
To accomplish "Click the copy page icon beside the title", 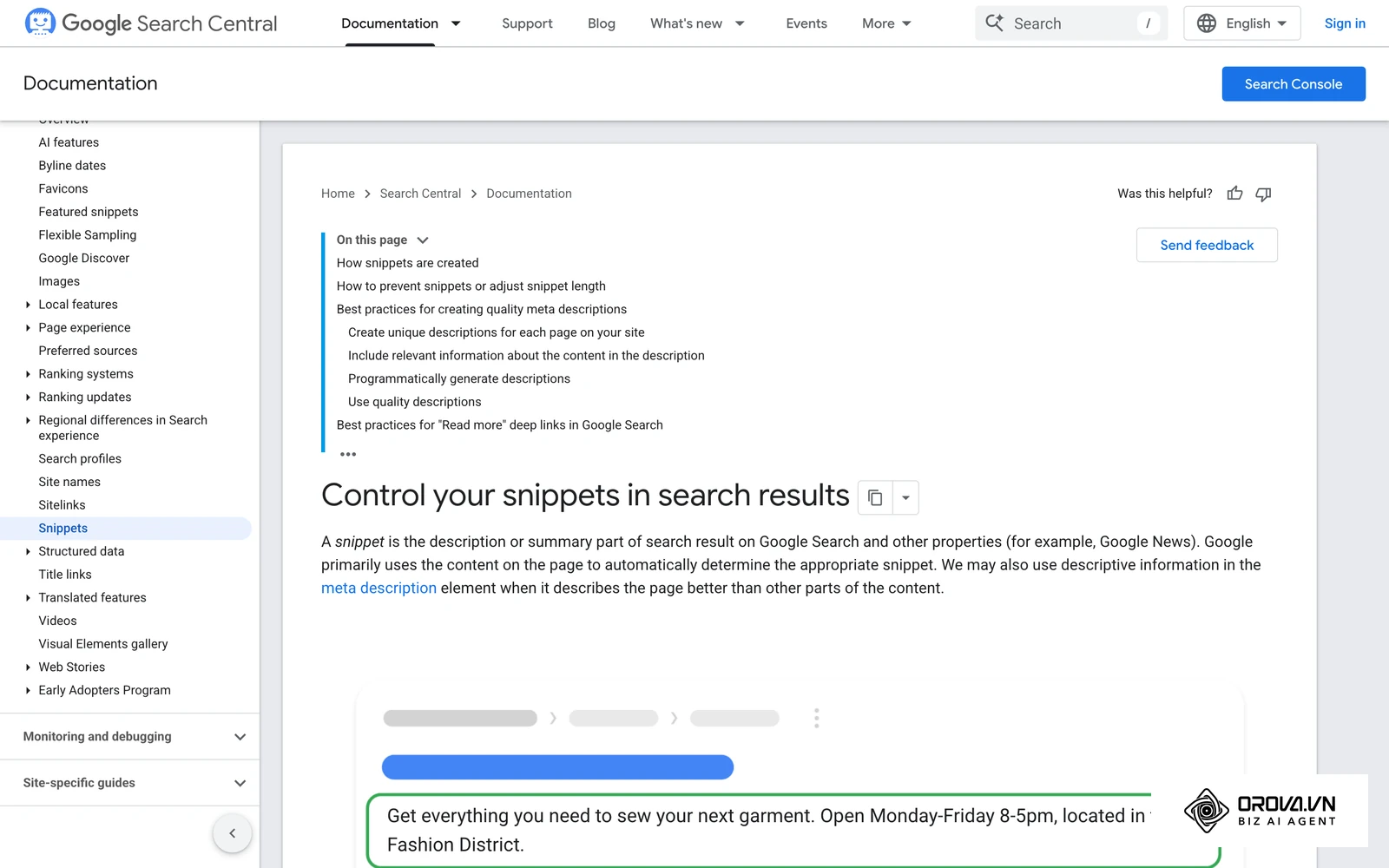I will [x=875, y=497].
